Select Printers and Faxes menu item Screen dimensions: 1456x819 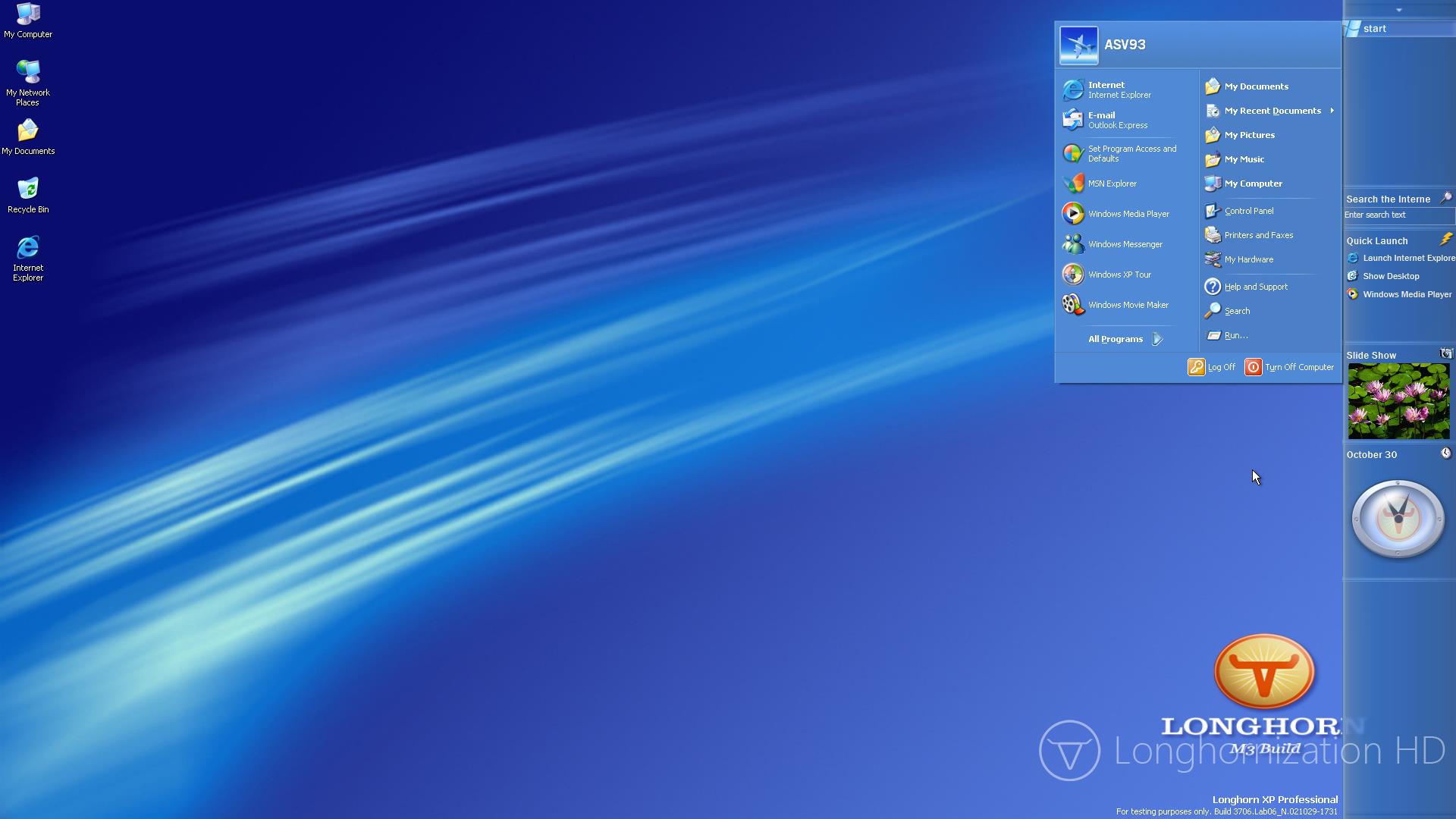click(1258, 235)
